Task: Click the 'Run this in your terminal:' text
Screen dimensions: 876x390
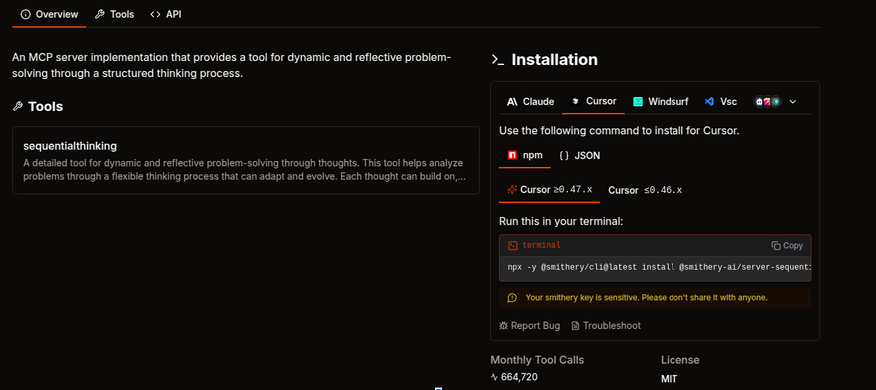Action: click(x=561, y=222)
